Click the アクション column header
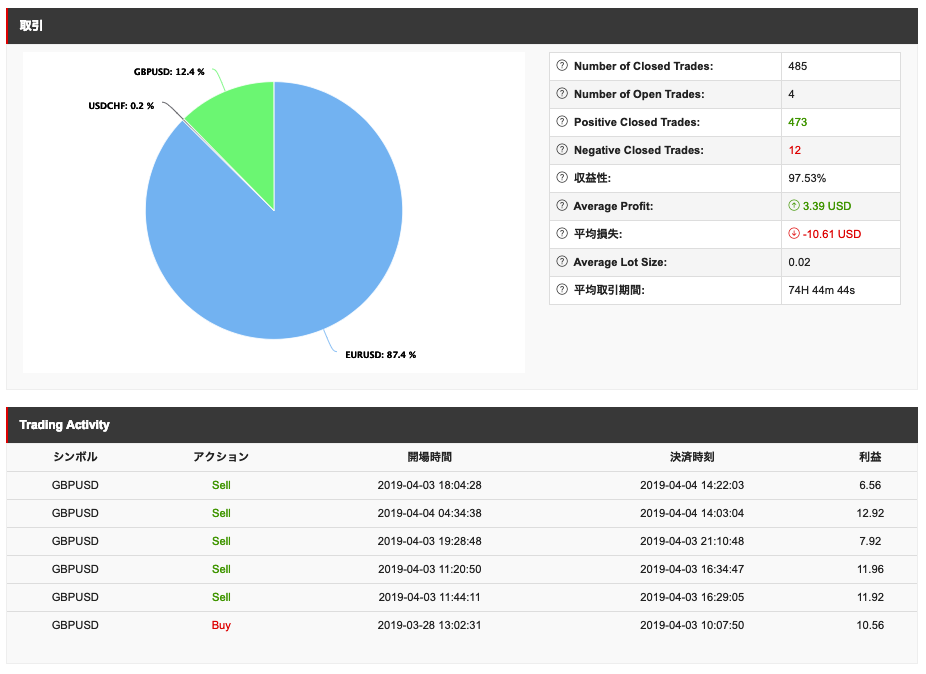 [x=221, y=457]
